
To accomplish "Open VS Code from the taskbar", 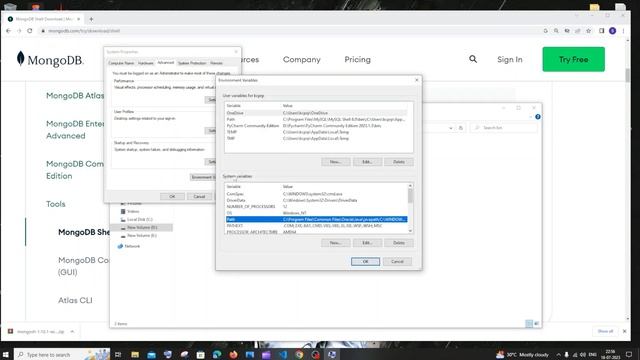I will (x=283, y=355).
